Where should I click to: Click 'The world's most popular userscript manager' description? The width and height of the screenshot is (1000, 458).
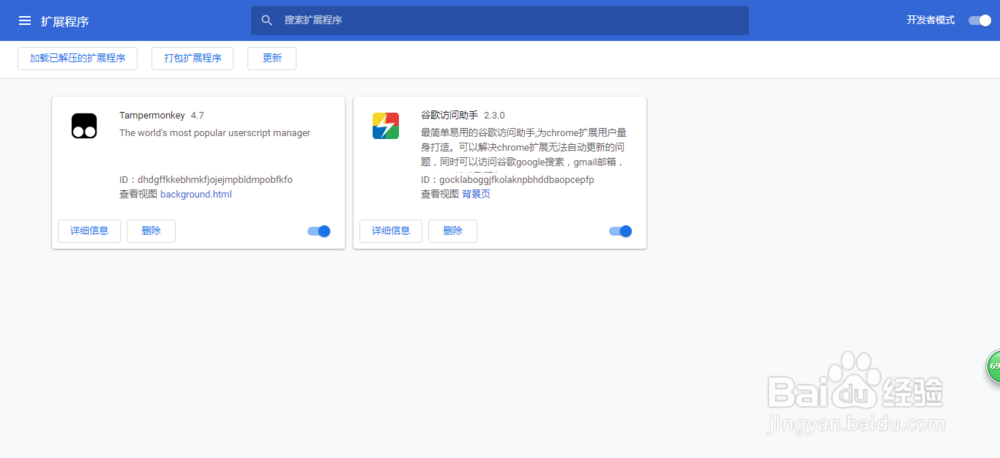point(215,133)
